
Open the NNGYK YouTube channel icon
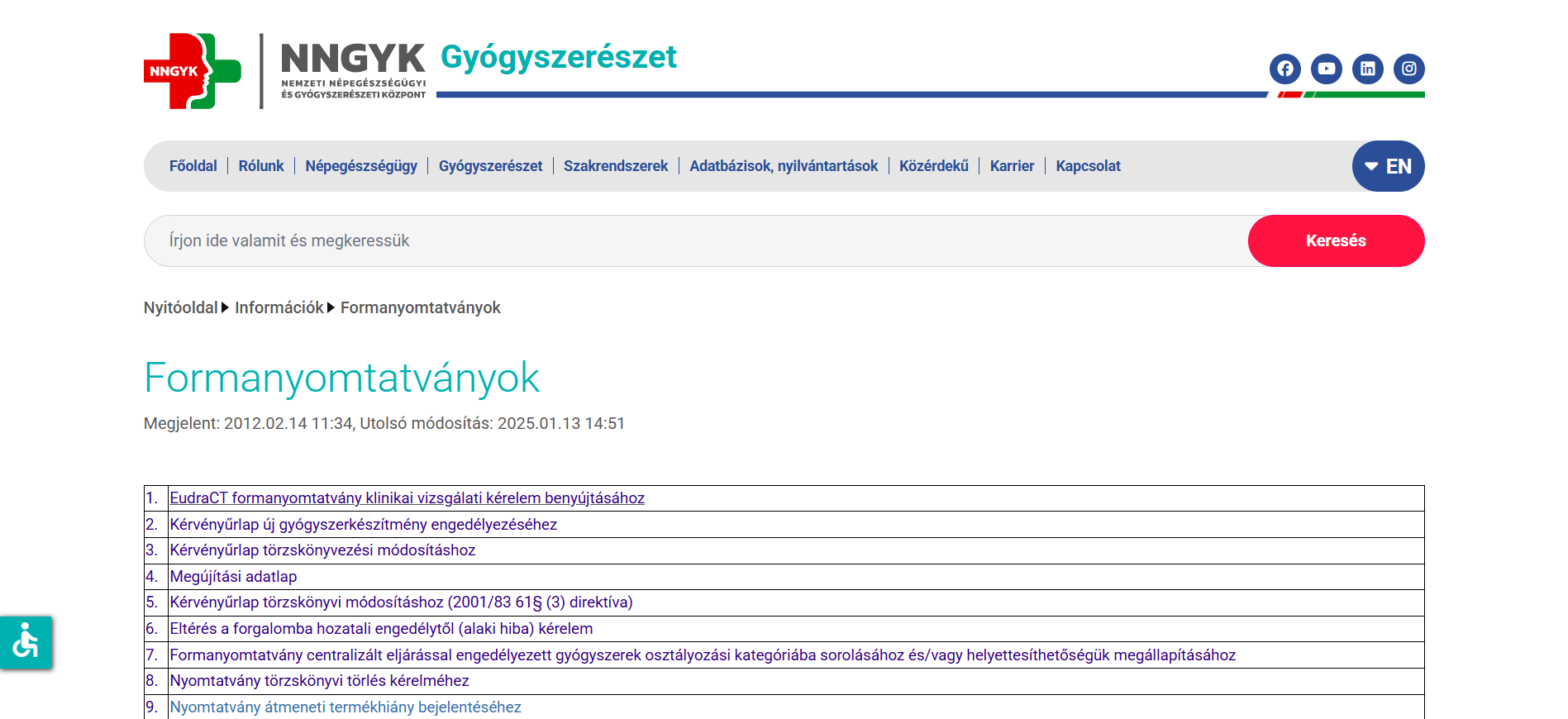pyautogui.click(x=1326, y=69)
